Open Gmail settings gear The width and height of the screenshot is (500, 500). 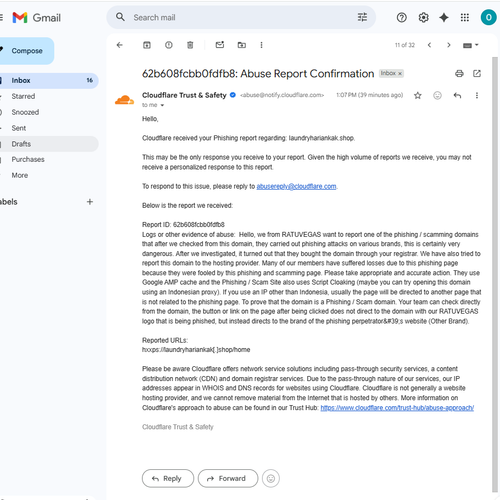[423, 17]
